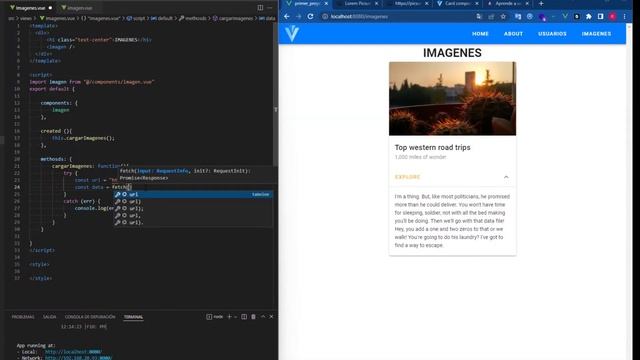Open VS Code editor more actions menu
The height and width of the screenshot is (360, 640).
[x=270, y=7]
